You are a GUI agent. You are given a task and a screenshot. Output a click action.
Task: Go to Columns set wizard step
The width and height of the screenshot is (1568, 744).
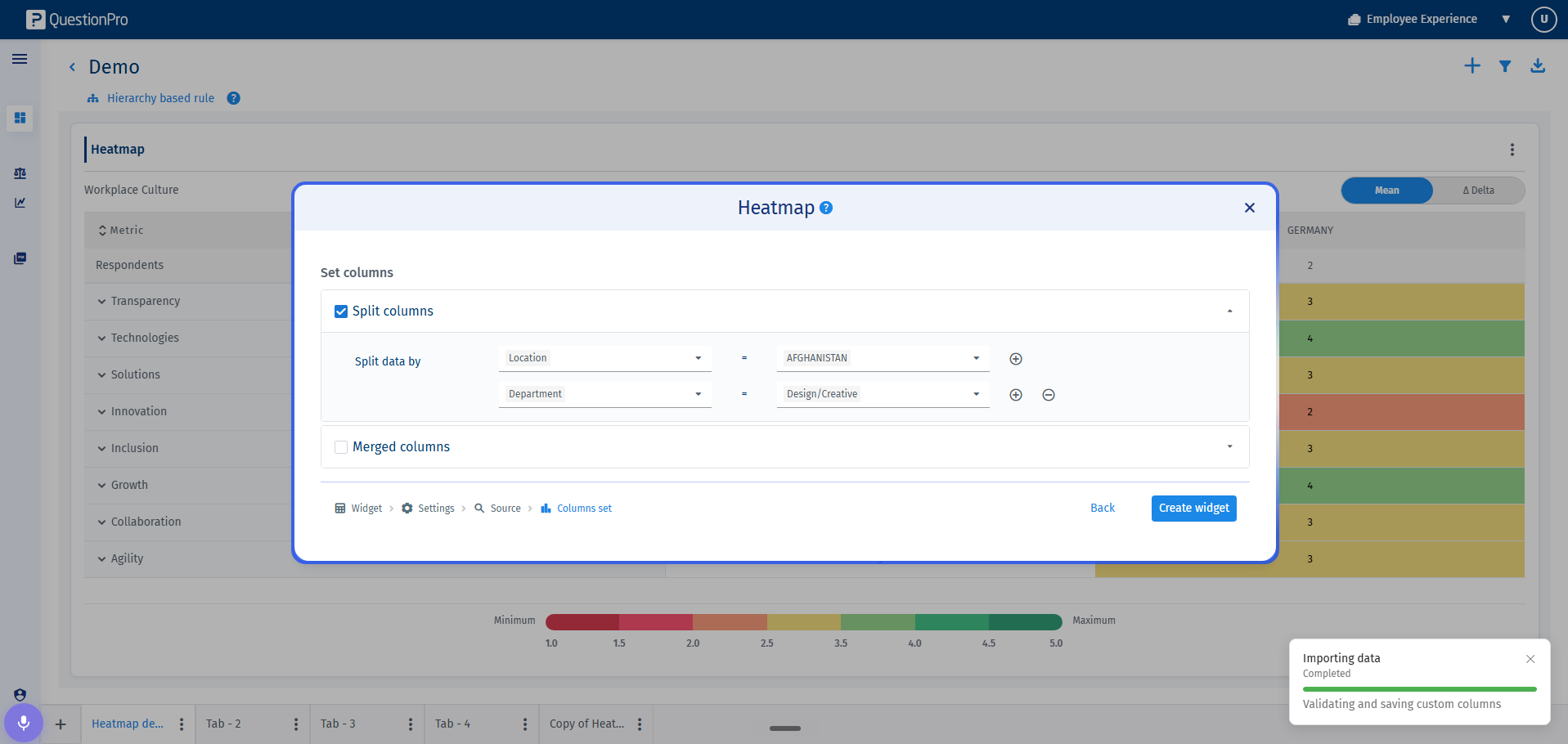pyautogui.click(x=576, y=509)
